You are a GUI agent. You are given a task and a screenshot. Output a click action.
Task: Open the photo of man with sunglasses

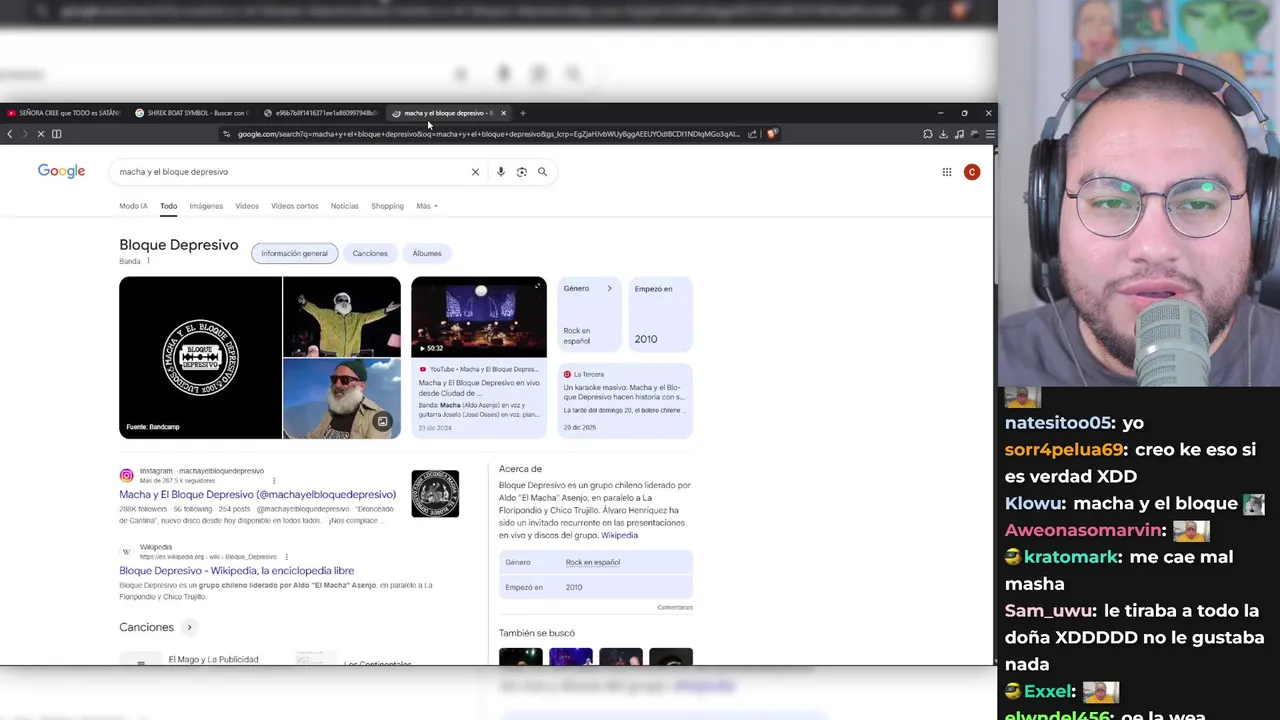click(342, 399)
